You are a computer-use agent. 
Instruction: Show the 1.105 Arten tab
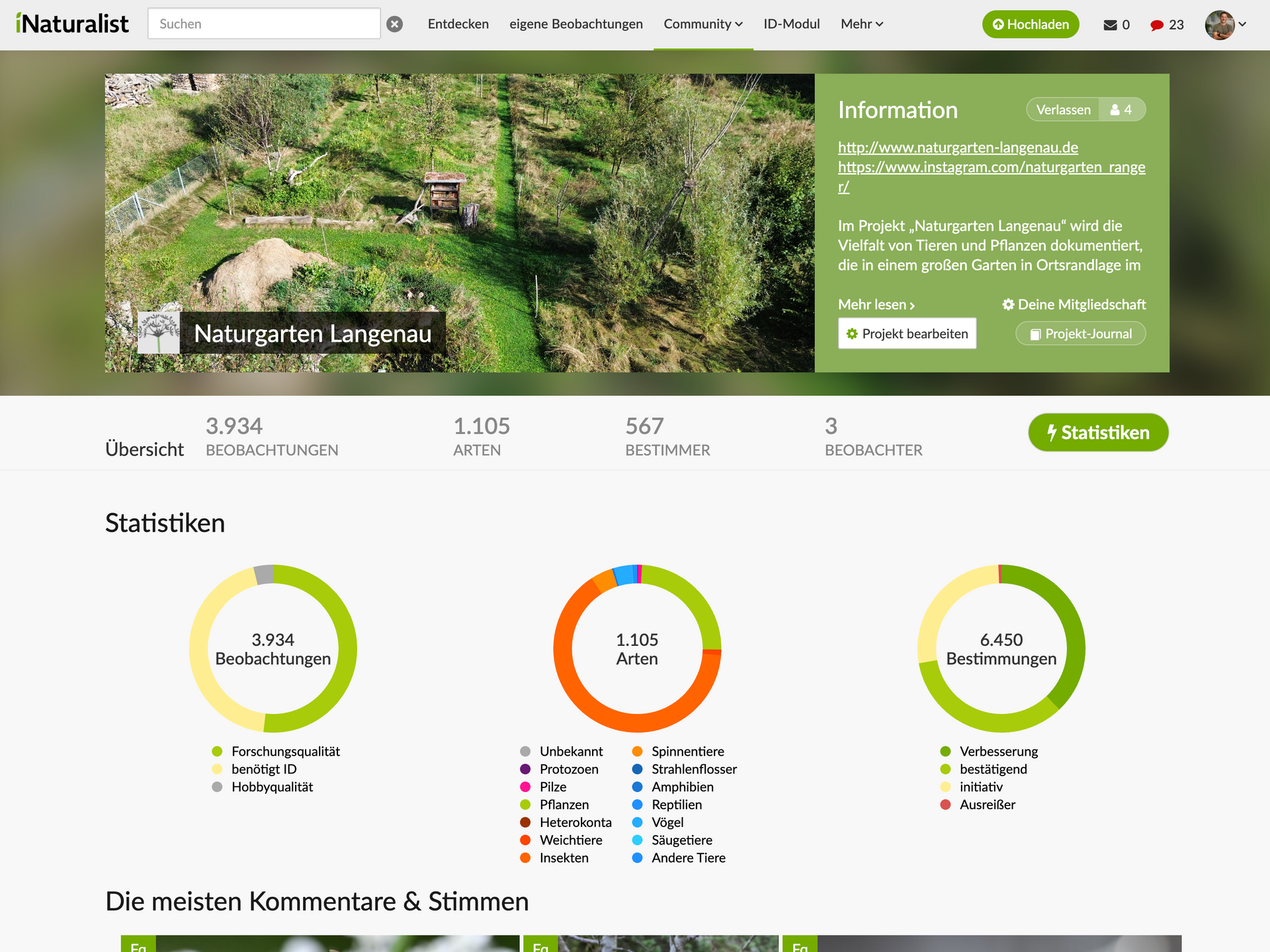point(482,436)
